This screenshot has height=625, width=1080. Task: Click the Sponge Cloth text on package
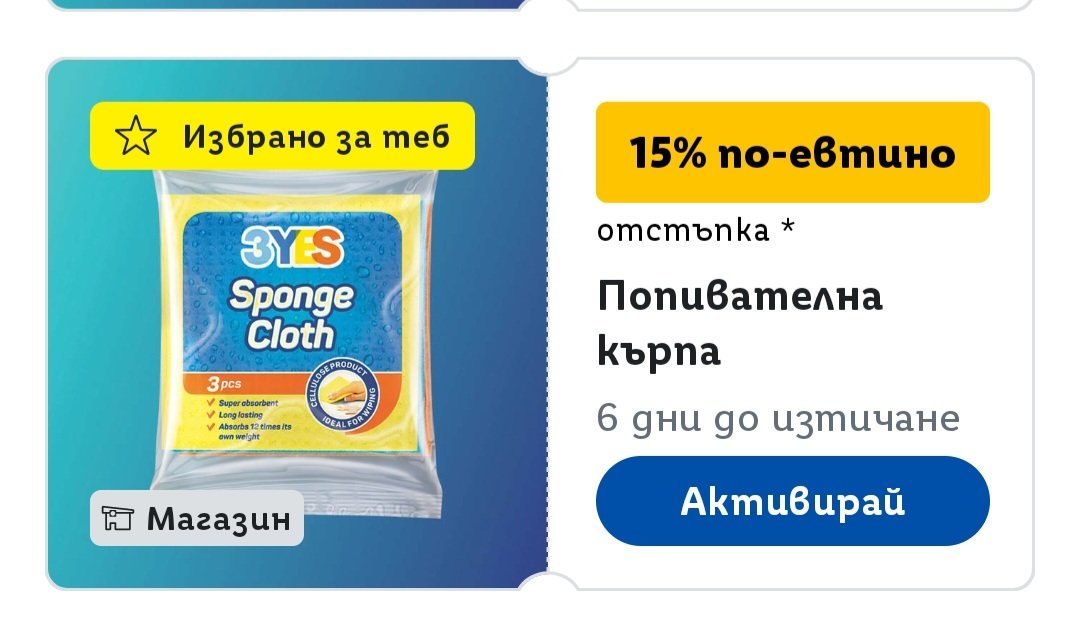[x=291, y=315]
